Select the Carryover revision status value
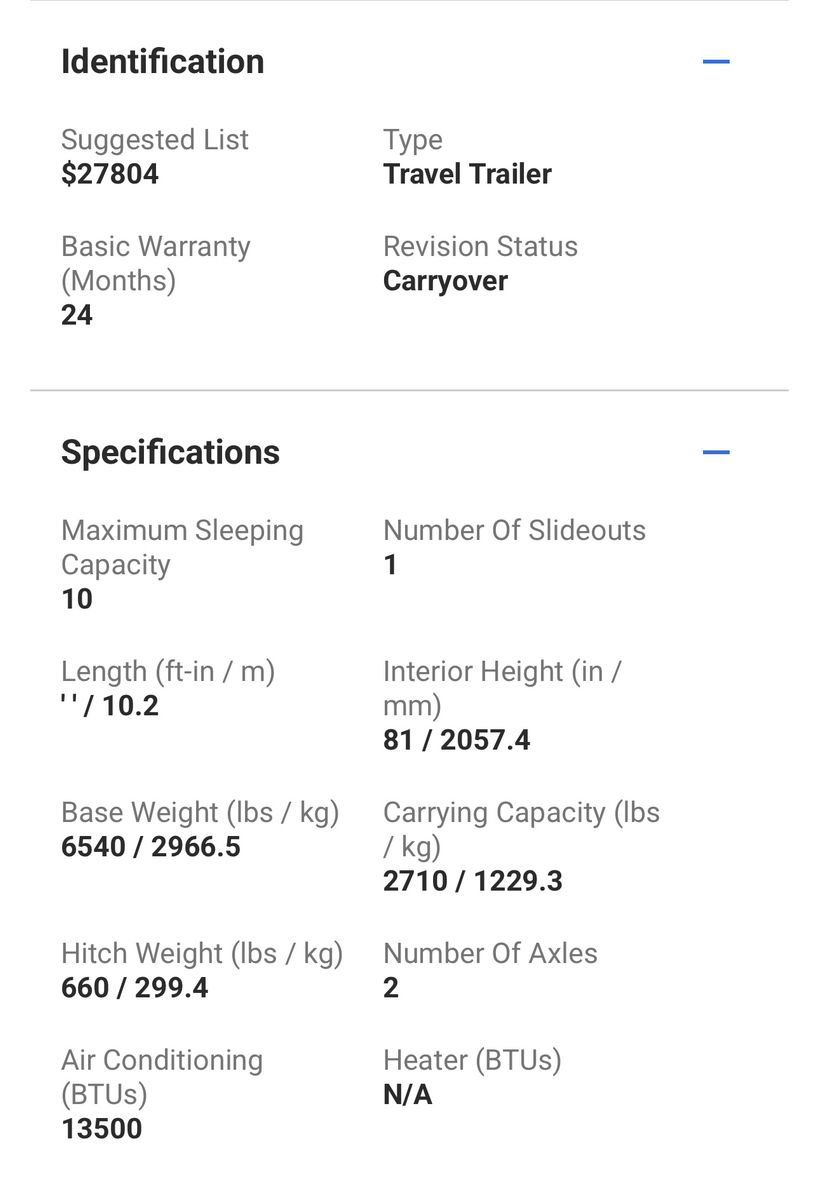The width and height of the screenshot is (819, 1200). tap(445, 281)
